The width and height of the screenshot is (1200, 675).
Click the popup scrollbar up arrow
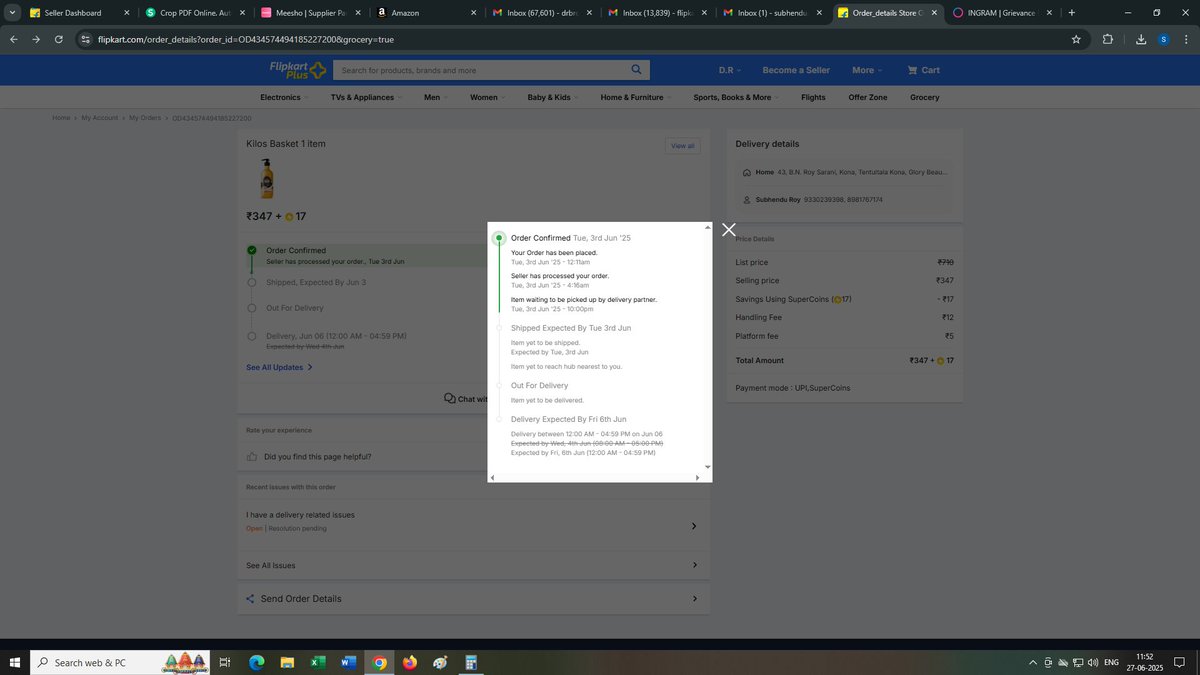tap(708, 227)
